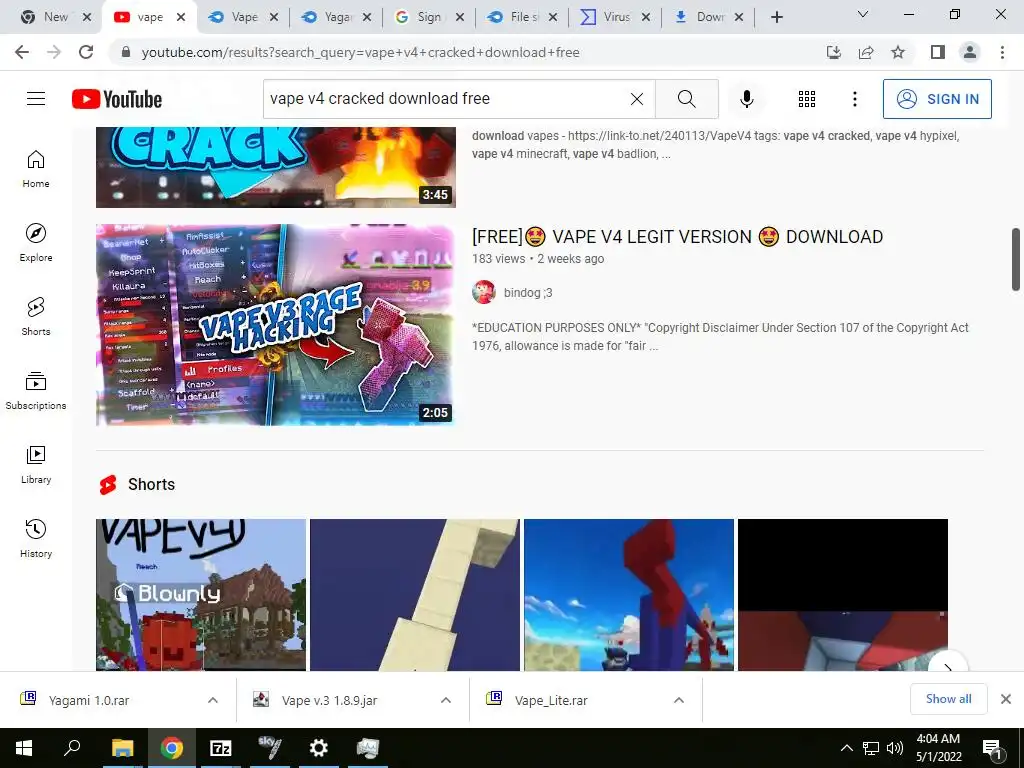Open 7-Zip from the taskbar
The width and height of the screenshot is (1024, 768).
point(220,748)
